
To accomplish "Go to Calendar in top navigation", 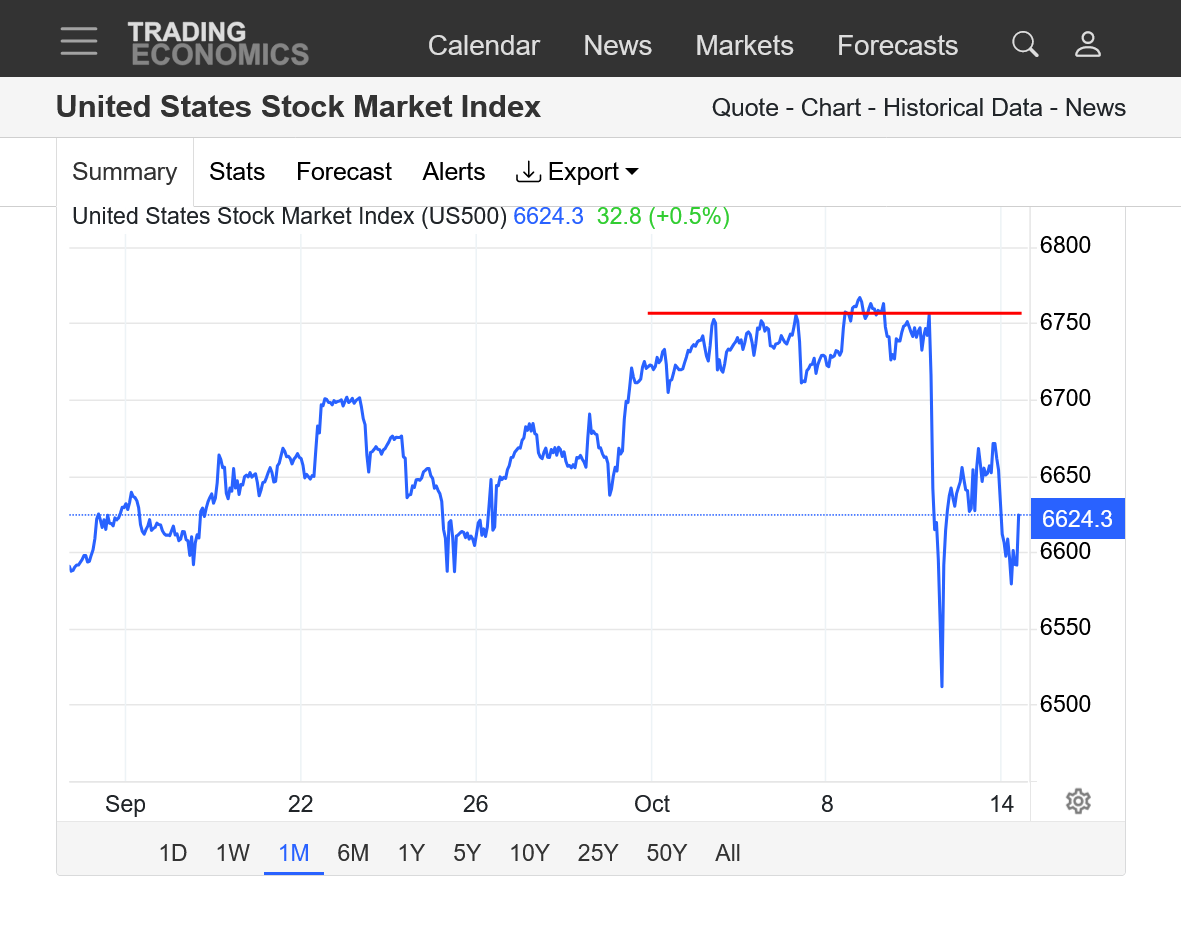I will [x=483, y=46].
